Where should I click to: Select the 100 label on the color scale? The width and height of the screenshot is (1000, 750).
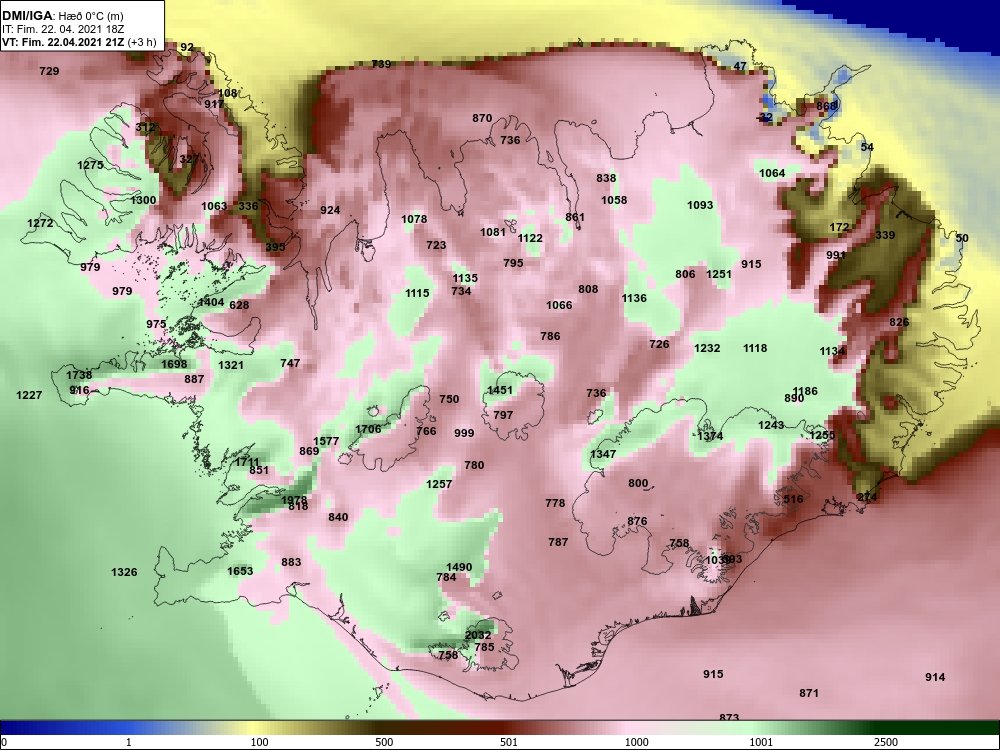coord(259,742)
